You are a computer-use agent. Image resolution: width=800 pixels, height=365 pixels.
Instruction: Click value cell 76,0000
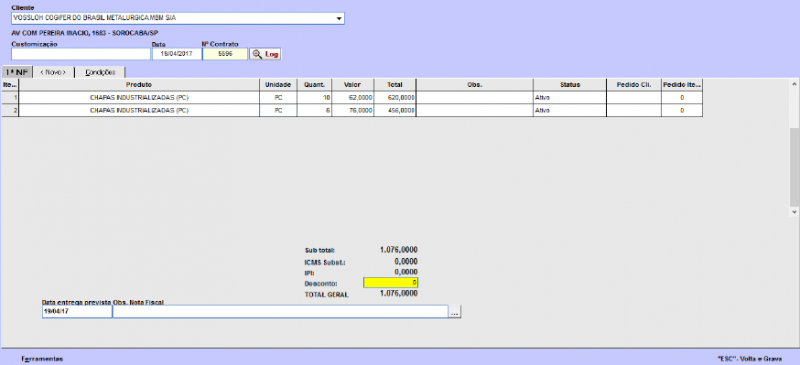point(353,110)
